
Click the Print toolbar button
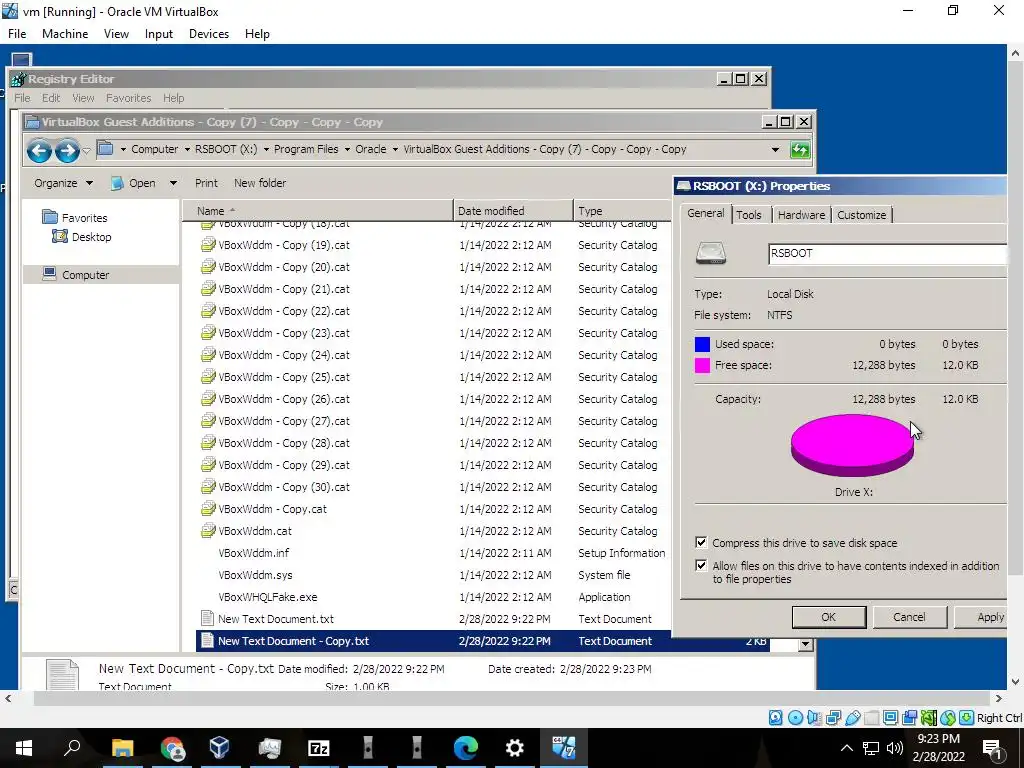click(x=206, y=183)
